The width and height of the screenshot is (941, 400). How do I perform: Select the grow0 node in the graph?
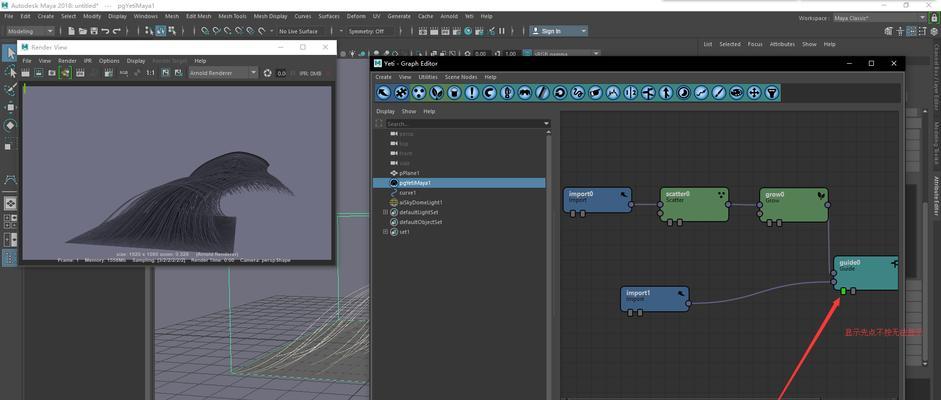[793, 204]
